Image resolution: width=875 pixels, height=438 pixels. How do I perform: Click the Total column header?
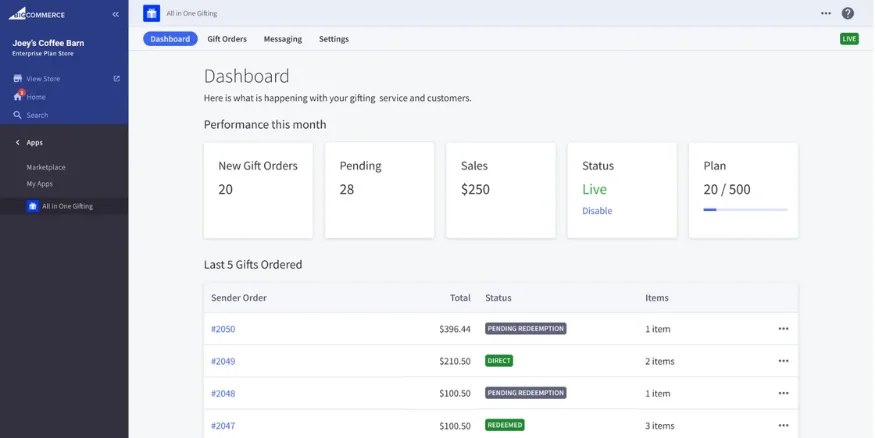[x=460, y=298]
